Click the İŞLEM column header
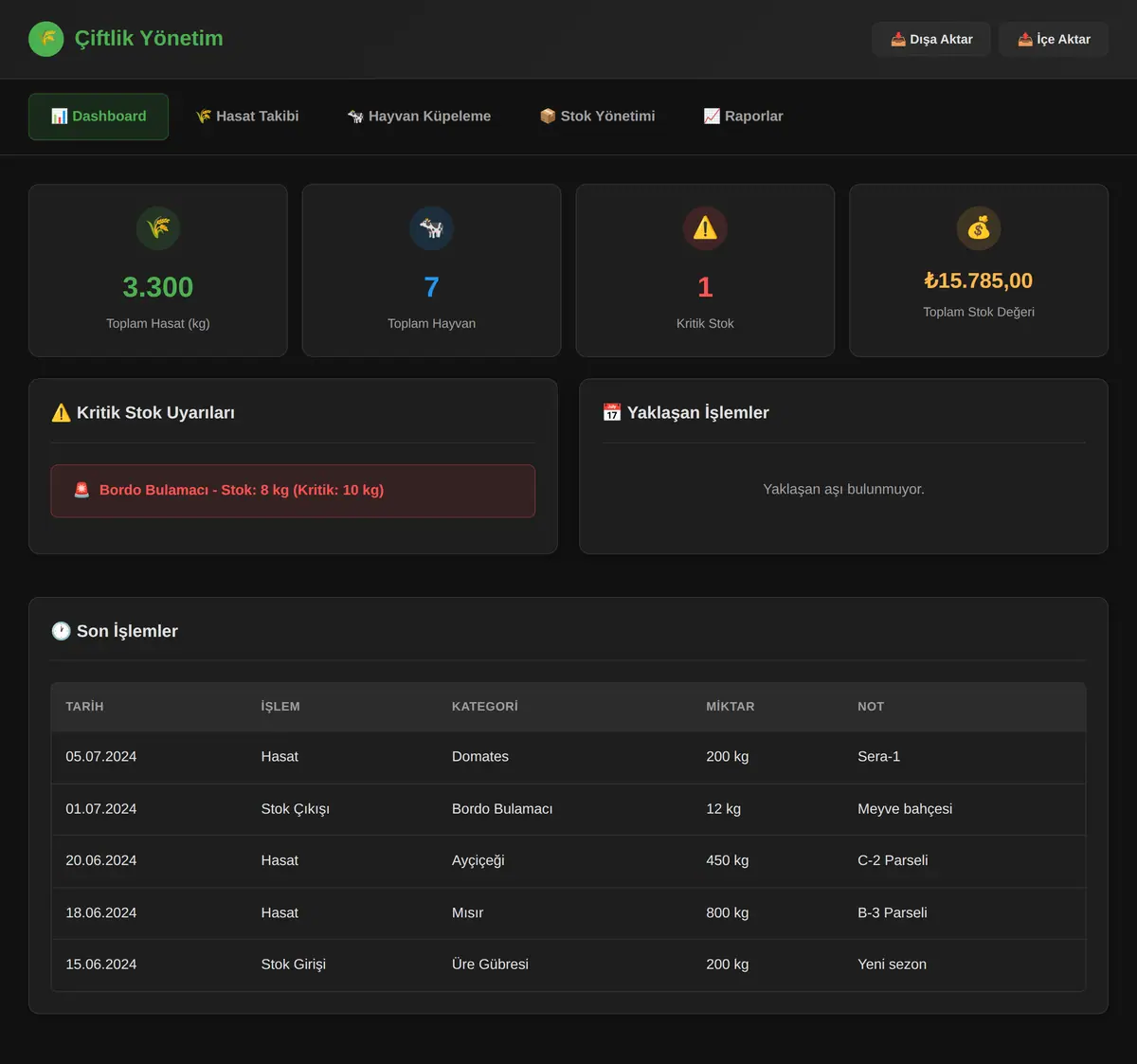The image size is (1137, 1064). point(280,707)
